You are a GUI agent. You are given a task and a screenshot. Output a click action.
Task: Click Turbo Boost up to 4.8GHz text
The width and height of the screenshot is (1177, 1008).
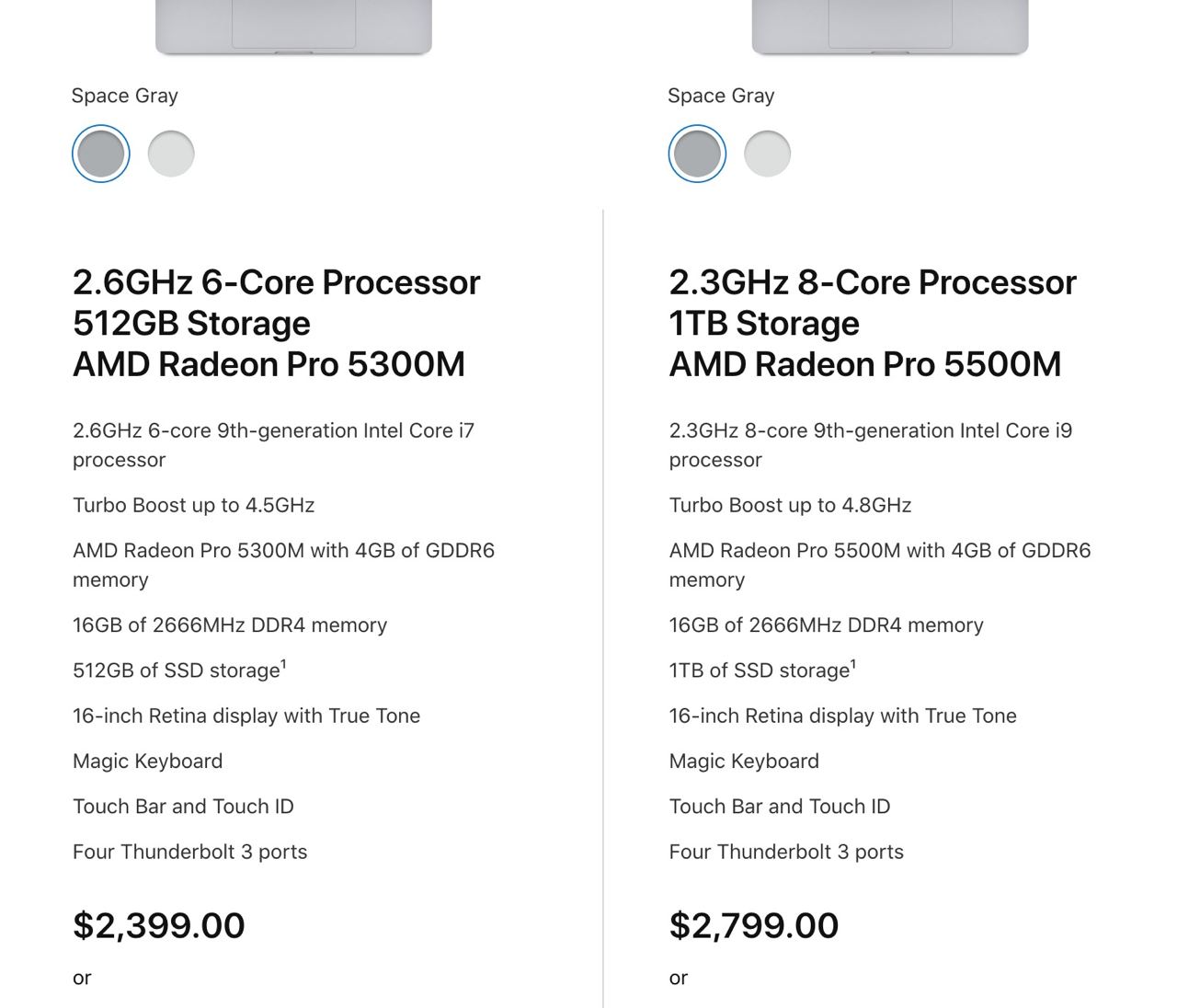click(790, 505)
